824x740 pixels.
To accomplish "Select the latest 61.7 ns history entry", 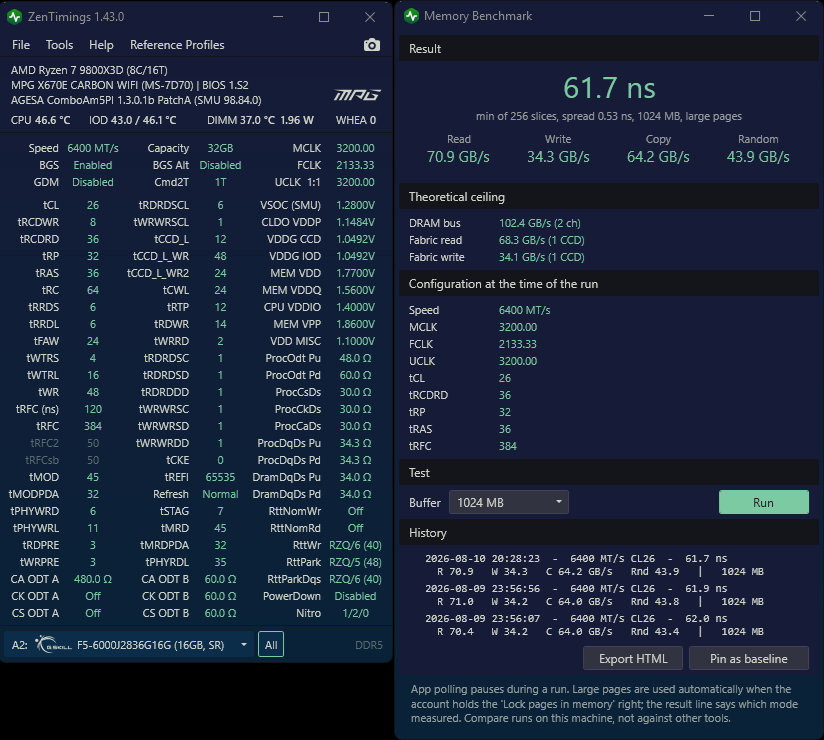I will click(594, 565).
